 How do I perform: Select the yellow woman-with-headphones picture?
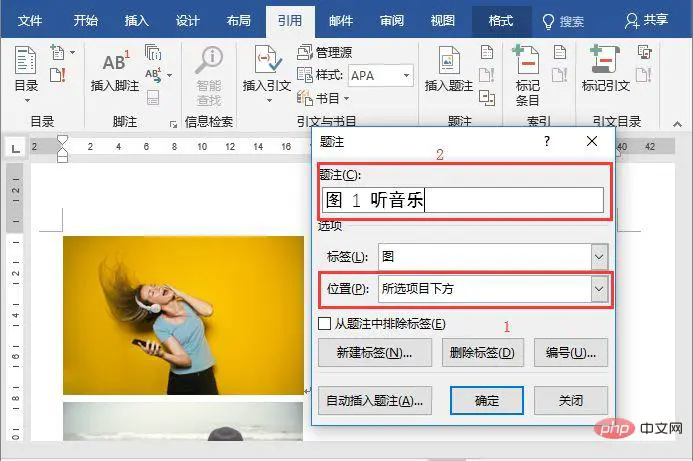coord(183,315)
